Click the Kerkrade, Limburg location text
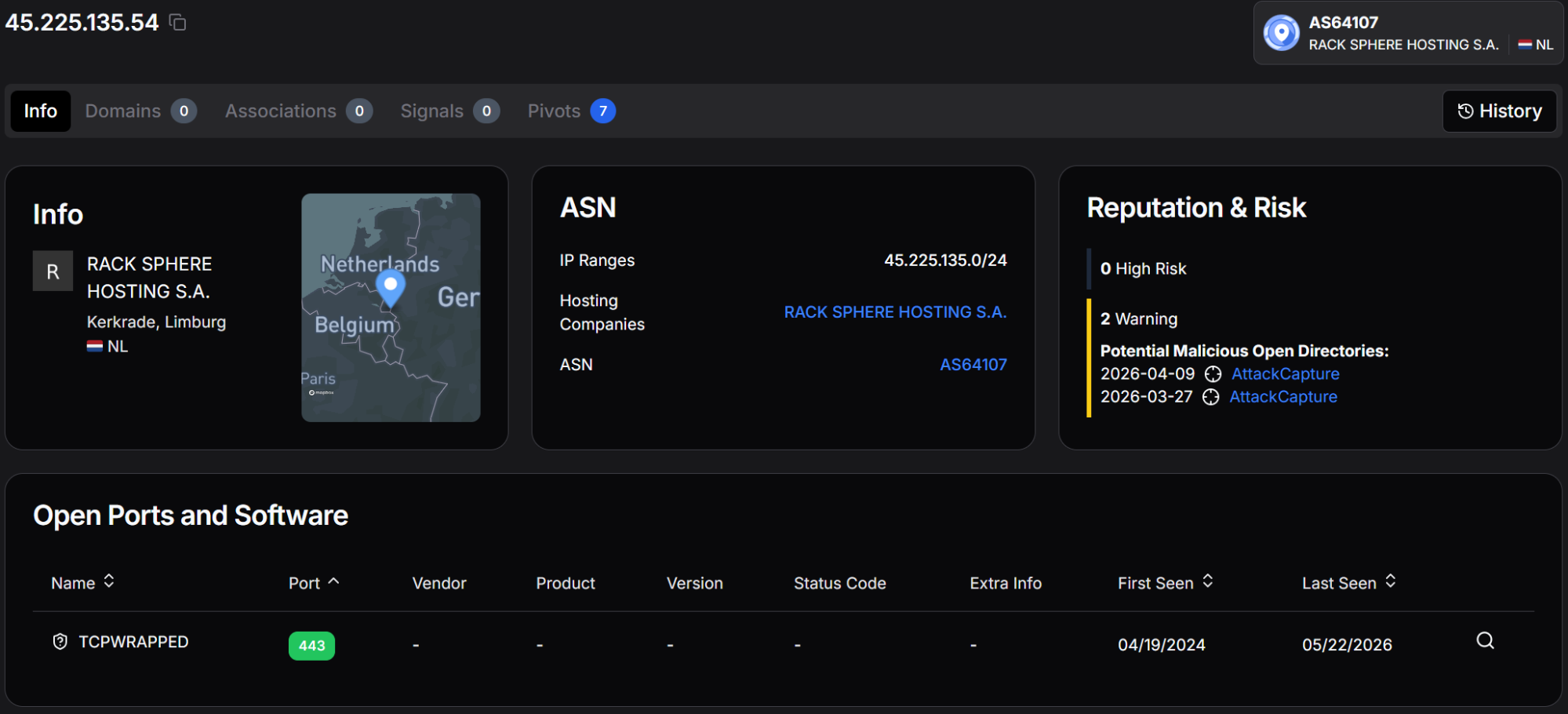 click(x=156, y=322)
